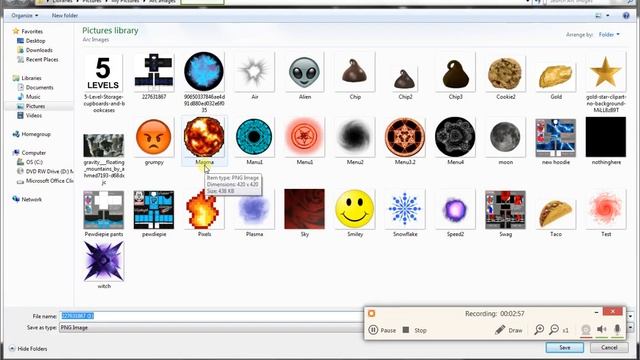640x360 pixels.
Task: Toggle webcam in recorder toolbar
Action: 586,330
